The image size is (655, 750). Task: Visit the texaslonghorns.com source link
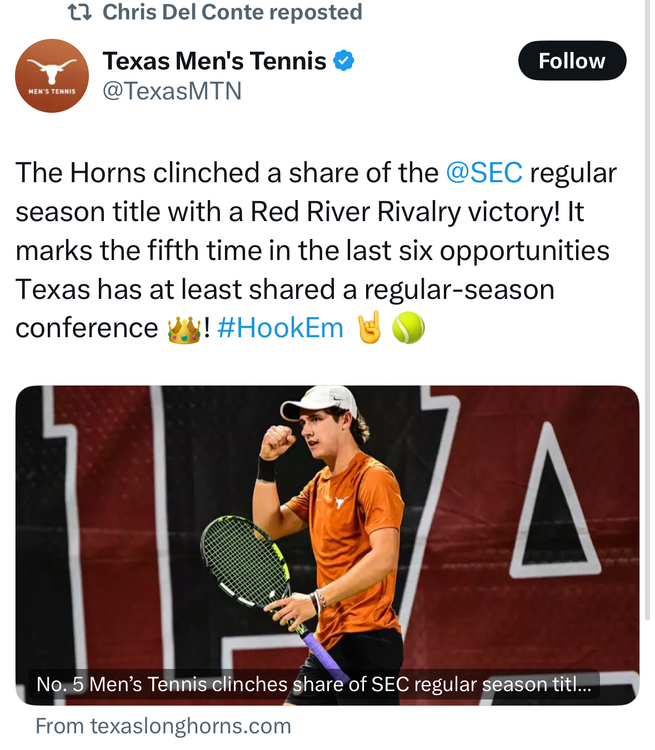163,726
